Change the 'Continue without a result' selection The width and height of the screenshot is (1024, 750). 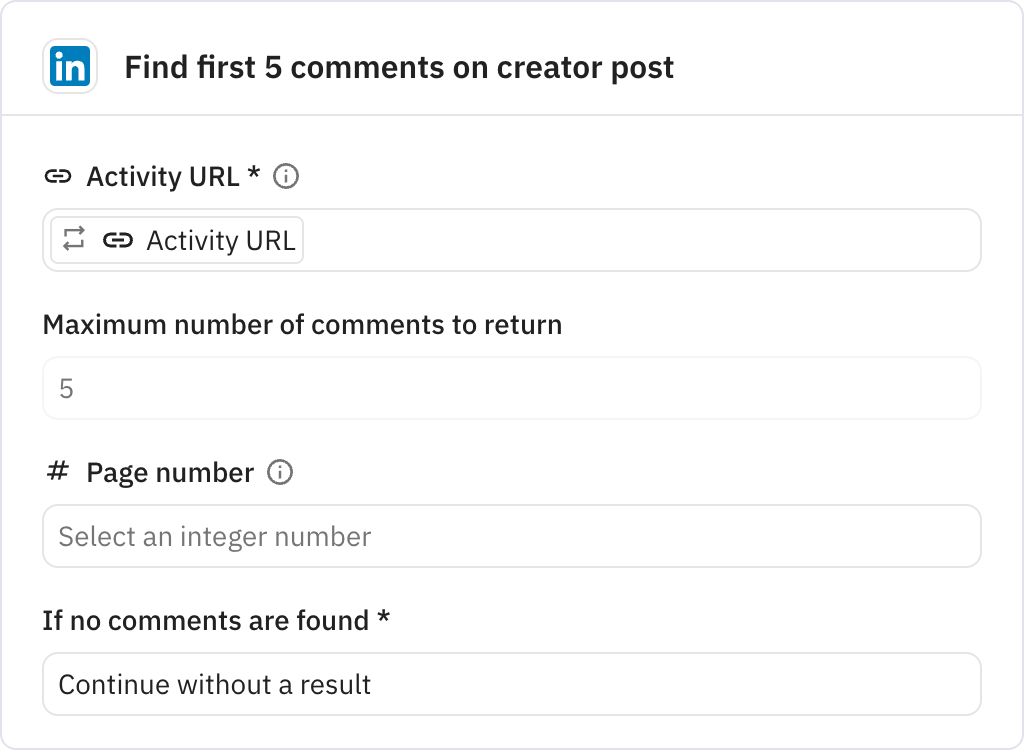point(512,684)
